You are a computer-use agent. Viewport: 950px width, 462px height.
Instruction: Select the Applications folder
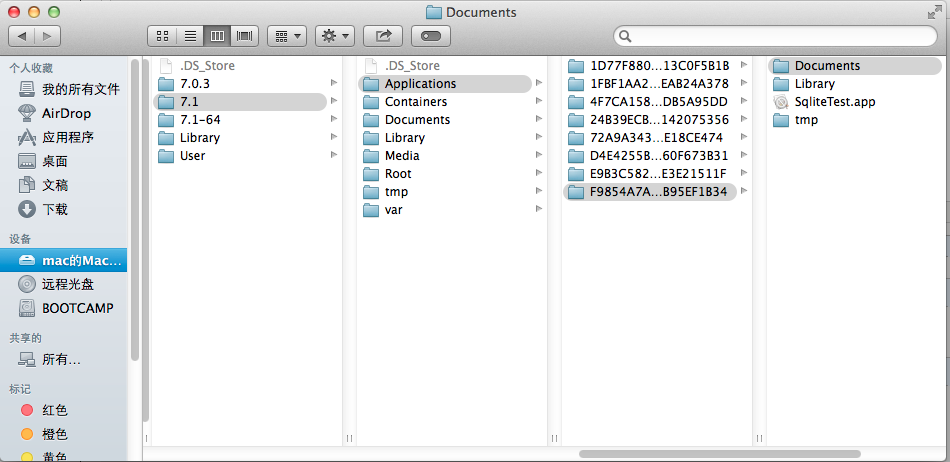(447, 84)
